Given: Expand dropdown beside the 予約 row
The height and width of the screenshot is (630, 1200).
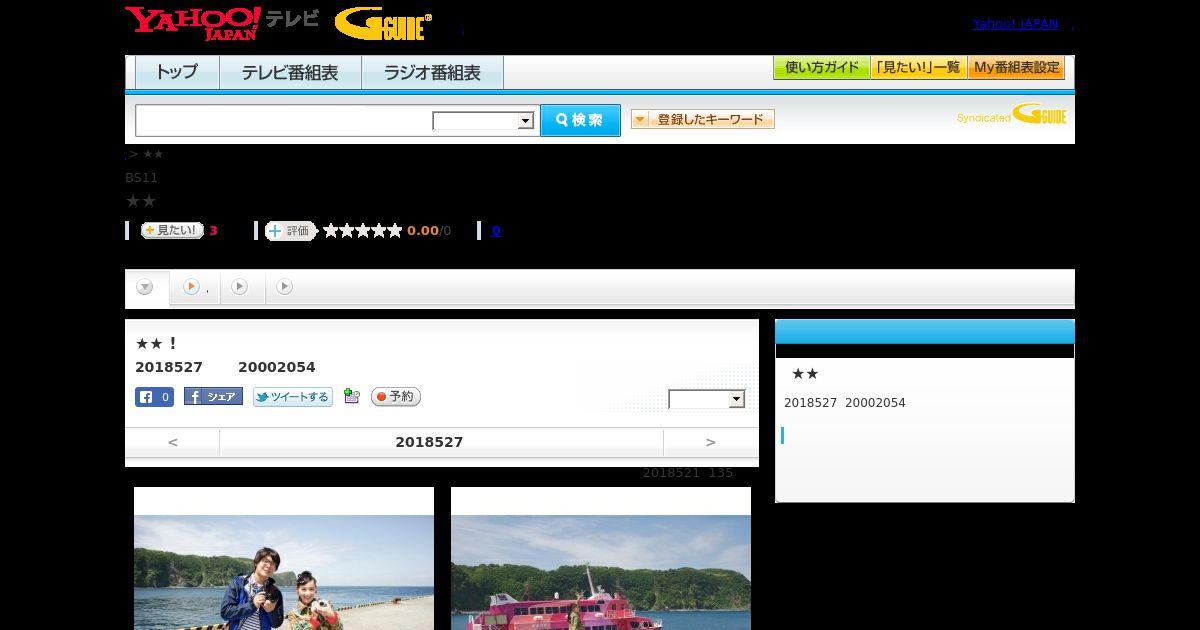Looking at the screenshot, I should (x=707, y=399).
